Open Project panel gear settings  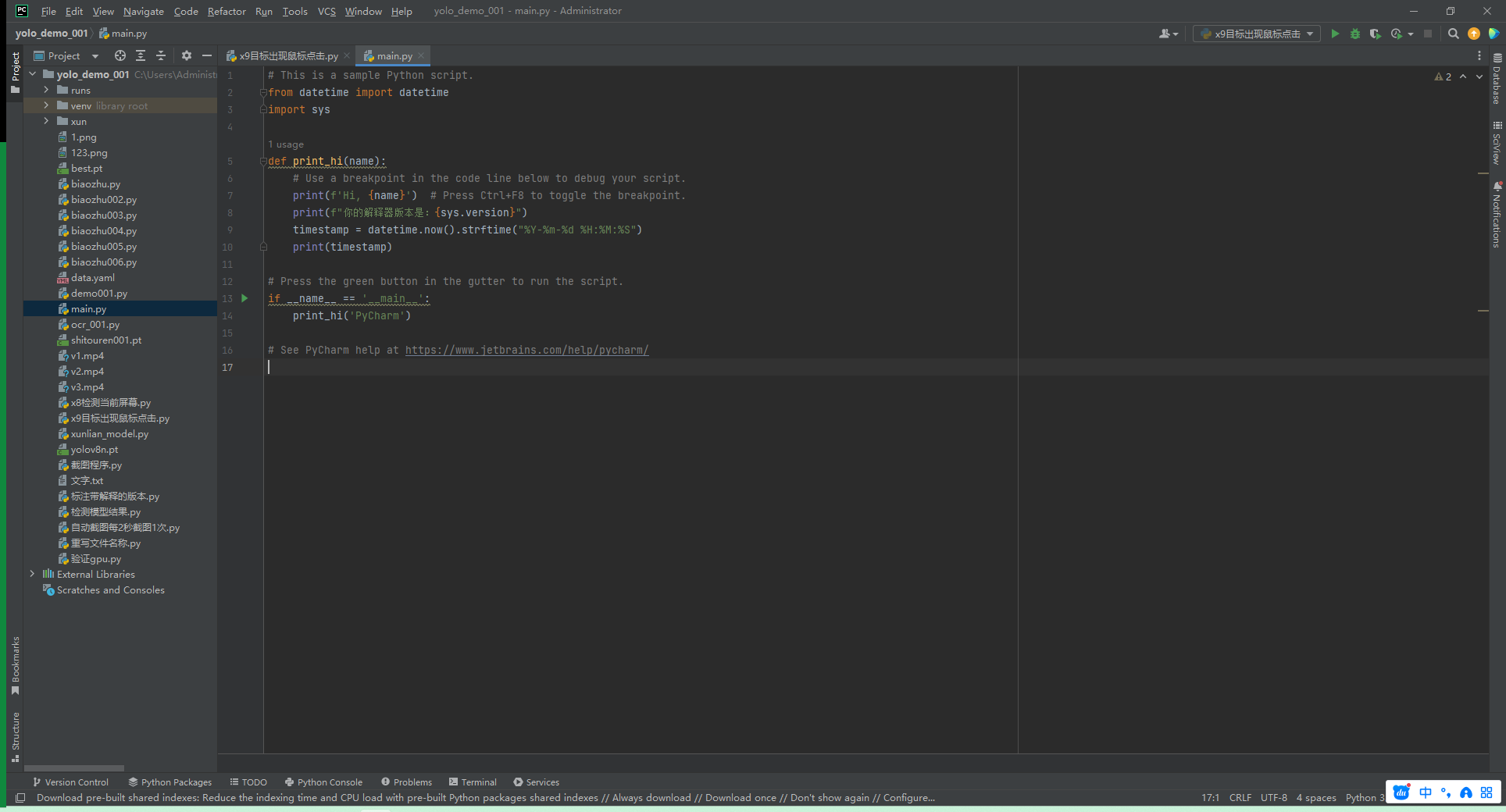187,55
